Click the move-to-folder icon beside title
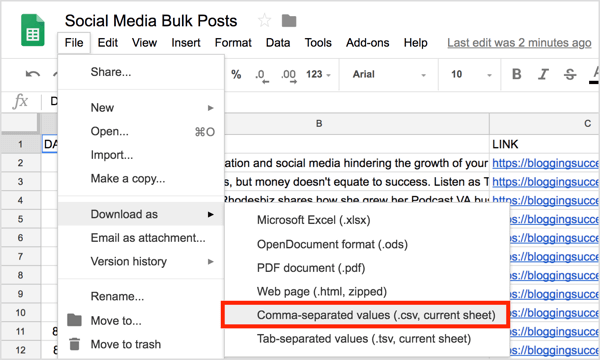600x360 pixels. tap(289, 21)
